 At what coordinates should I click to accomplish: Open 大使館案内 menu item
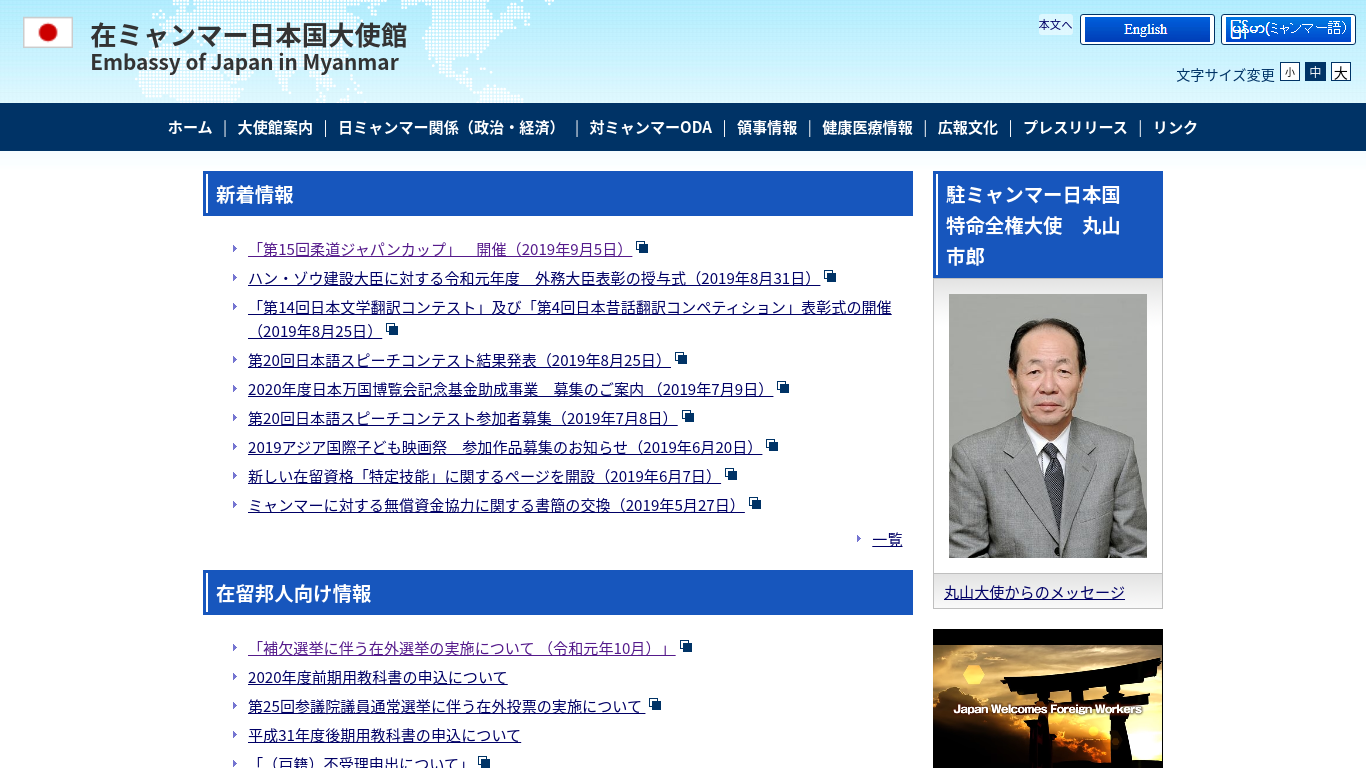pyautogui.click(x=275, y=127)
